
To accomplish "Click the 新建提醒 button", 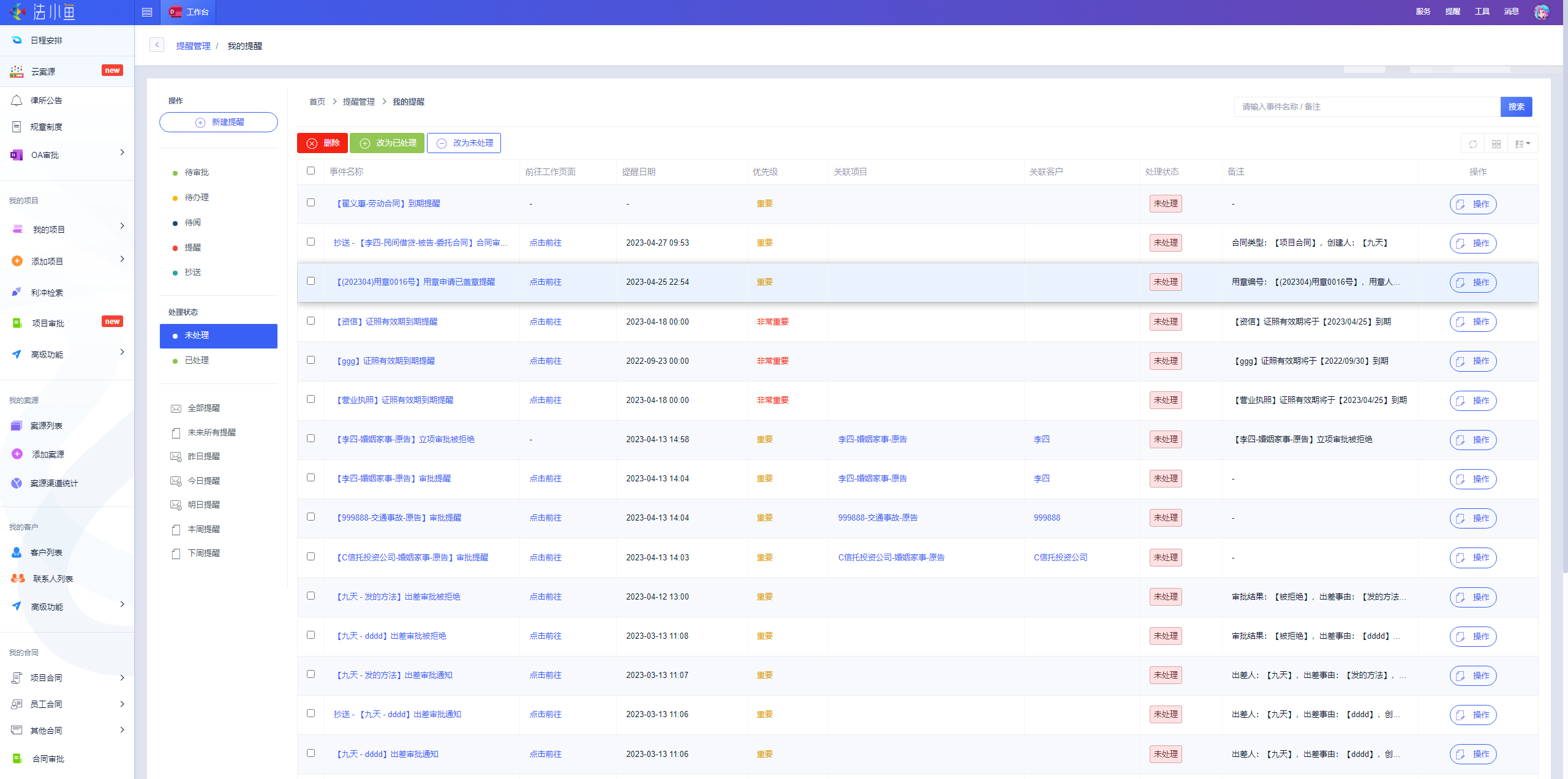I will tap(219, 122).
